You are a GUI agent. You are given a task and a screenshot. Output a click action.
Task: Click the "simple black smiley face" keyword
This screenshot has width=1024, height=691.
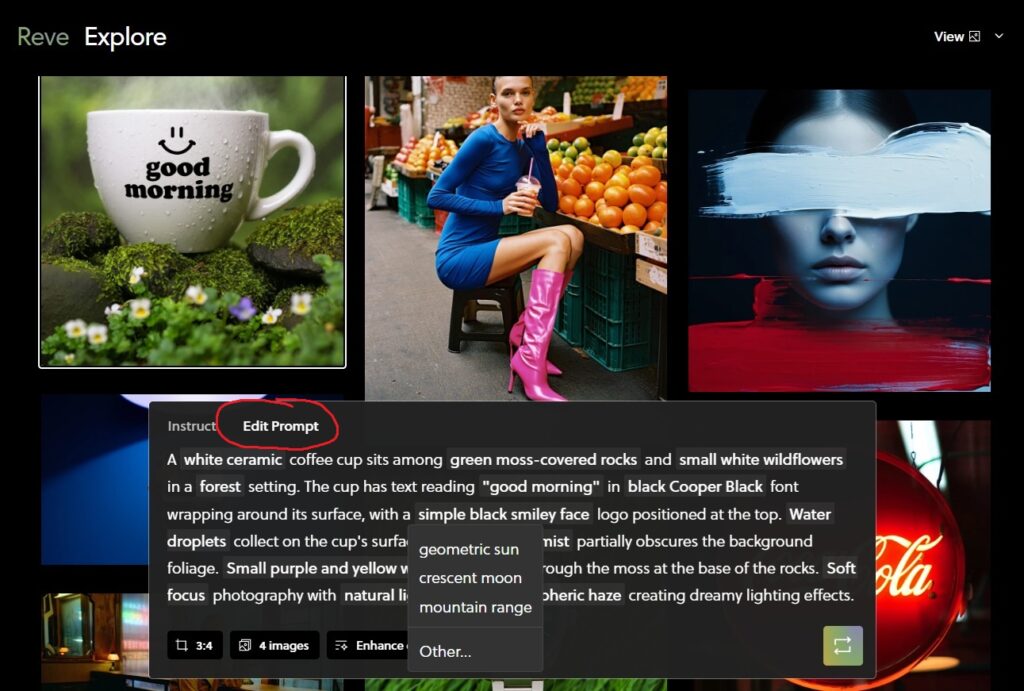(503, 514)
